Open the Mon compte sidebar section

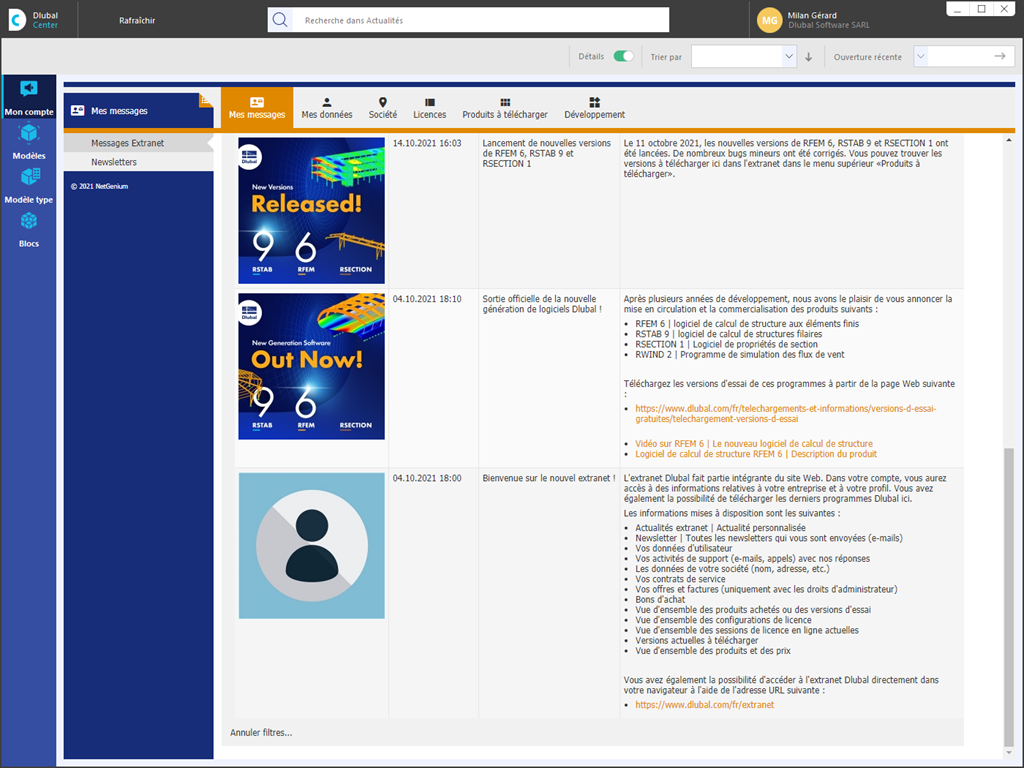point(29,97)
